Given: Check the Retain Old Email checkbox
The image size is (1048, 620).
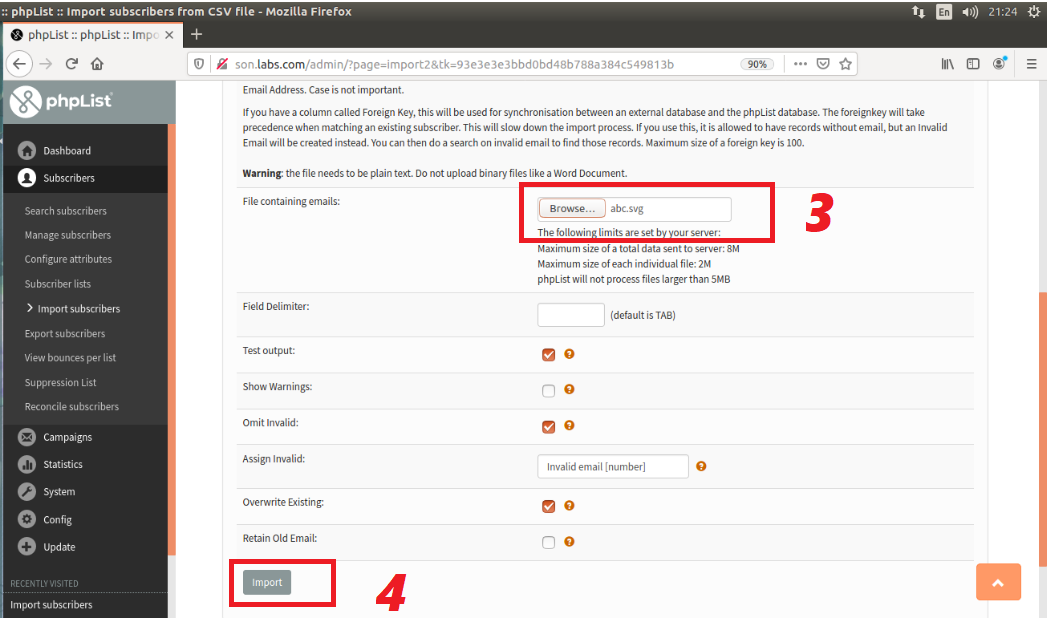Looking at the screenshot, I should [x=549, y=542].
